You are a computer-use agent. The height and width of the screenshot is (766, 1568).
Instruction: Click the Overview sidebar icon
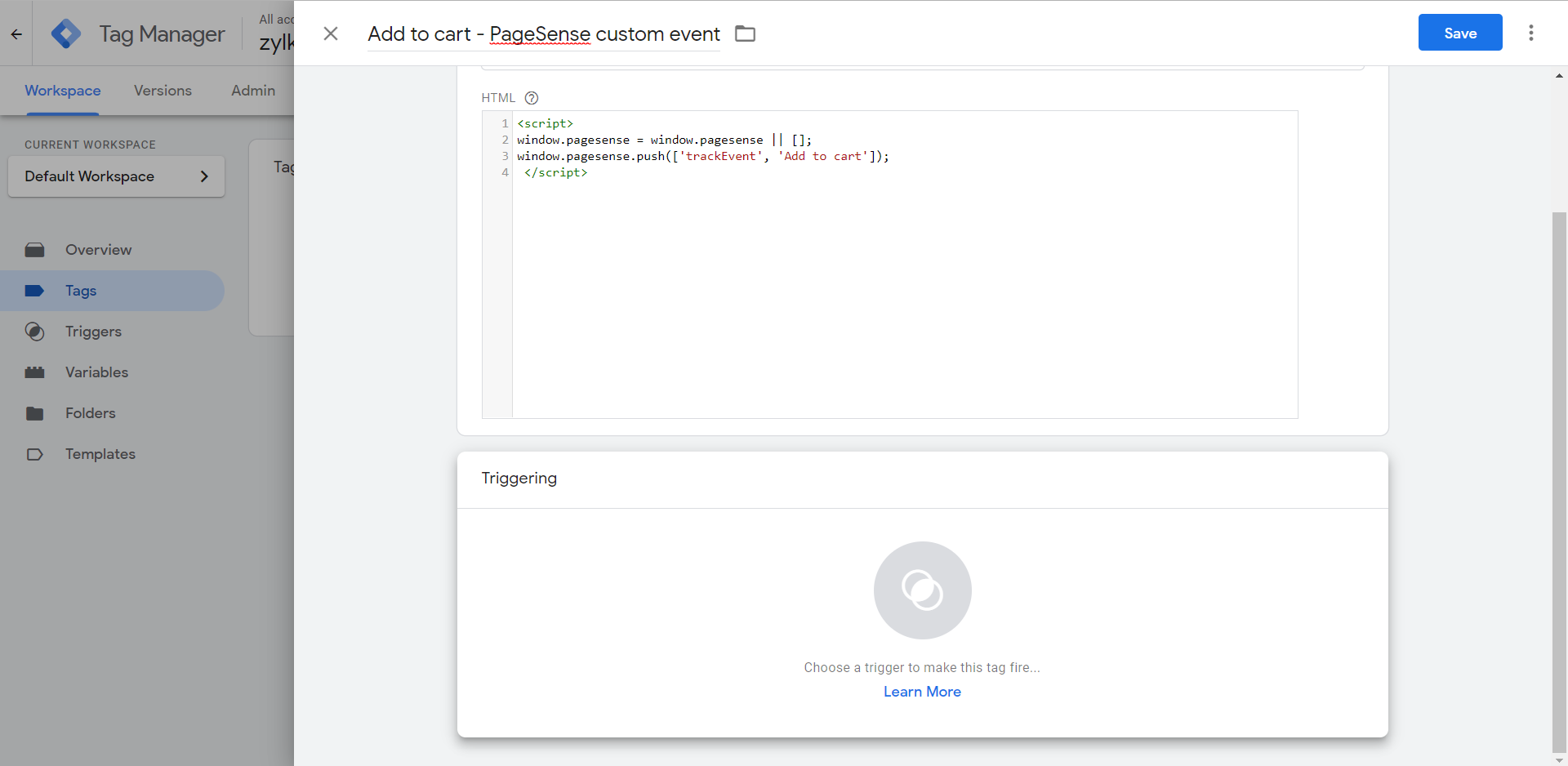coord(34,250)
